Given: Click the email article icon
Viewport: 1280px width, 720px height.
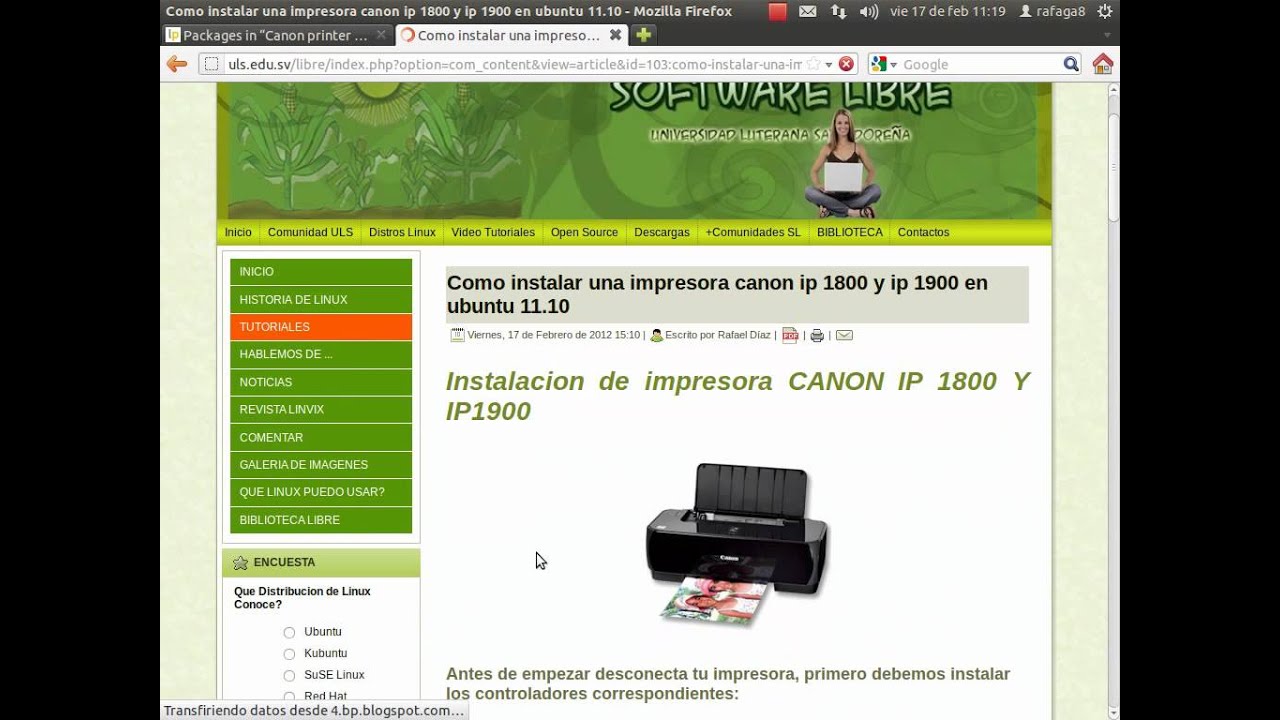Looking at the screenshot, I should pos(844,335).
